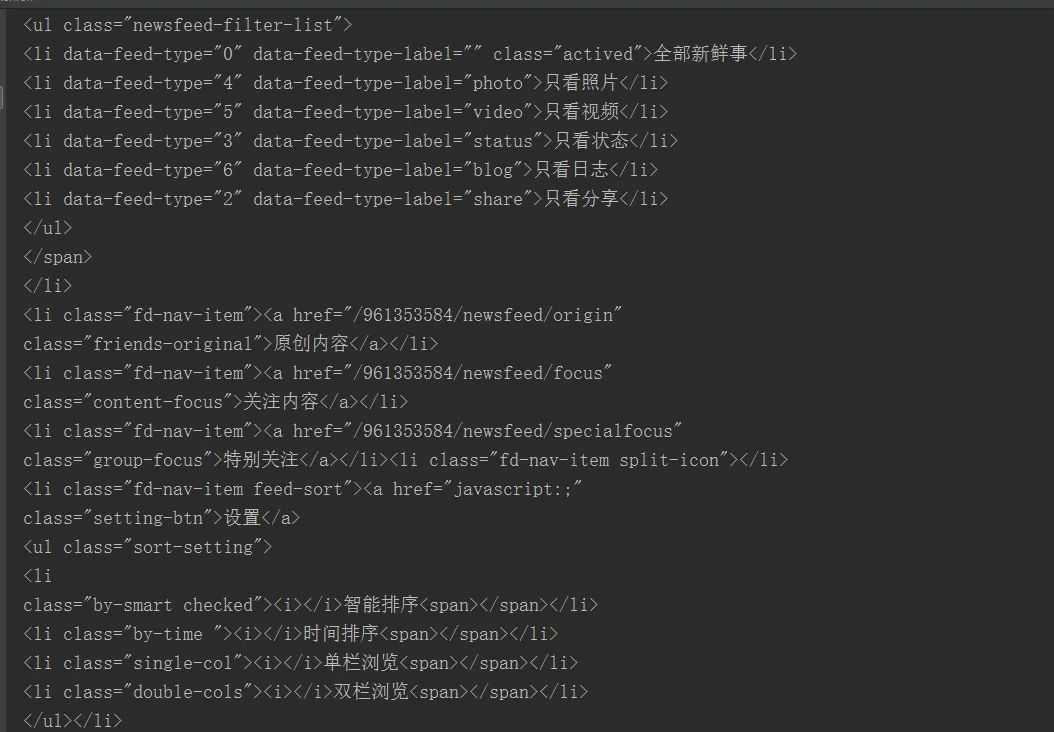The width and height of the screenshot is (1054, 732).
Task: Click the "photo" feed type label value
Action: (x=497, y=82)
